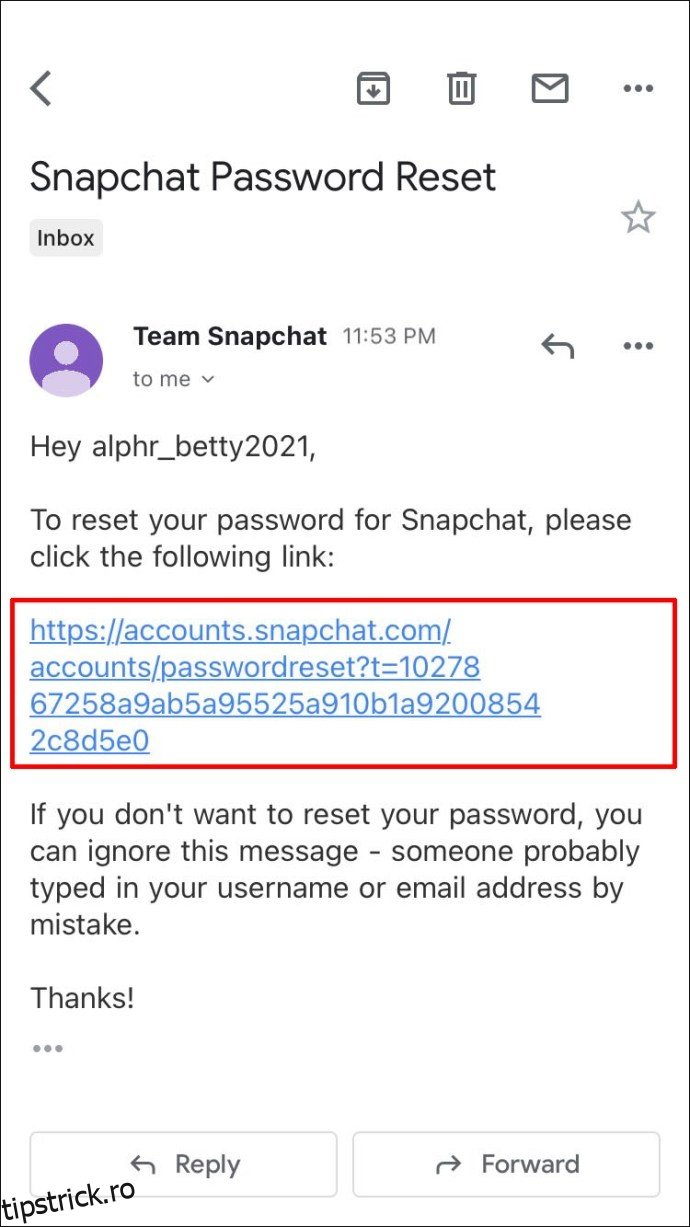Viewport: 690px width, 1227px height.
Task: Click the reply arrow icon beside the timestamp
Action: (x=558, y=346)
